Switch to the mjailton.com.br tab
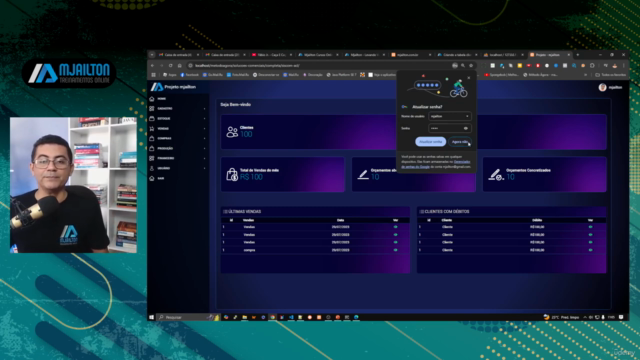Image resolution: width=640 pixels, height=360 pixels. [410, 55]
